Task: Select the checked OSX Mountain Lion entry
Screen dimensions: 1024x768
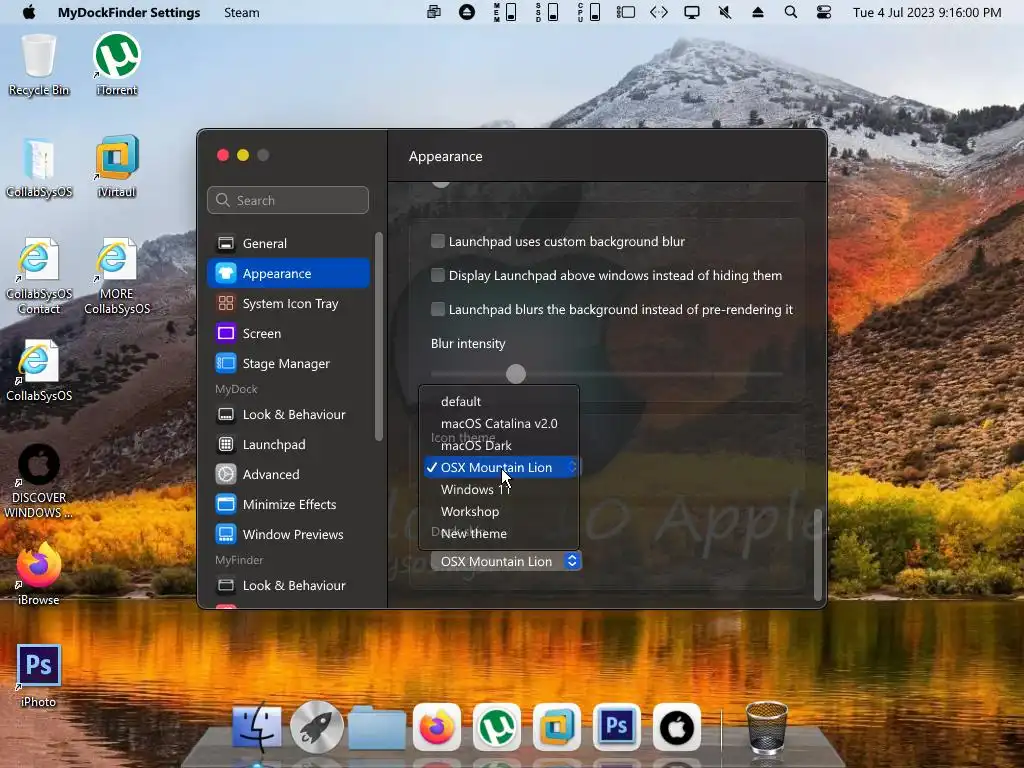Action: (x=499, y=467)
